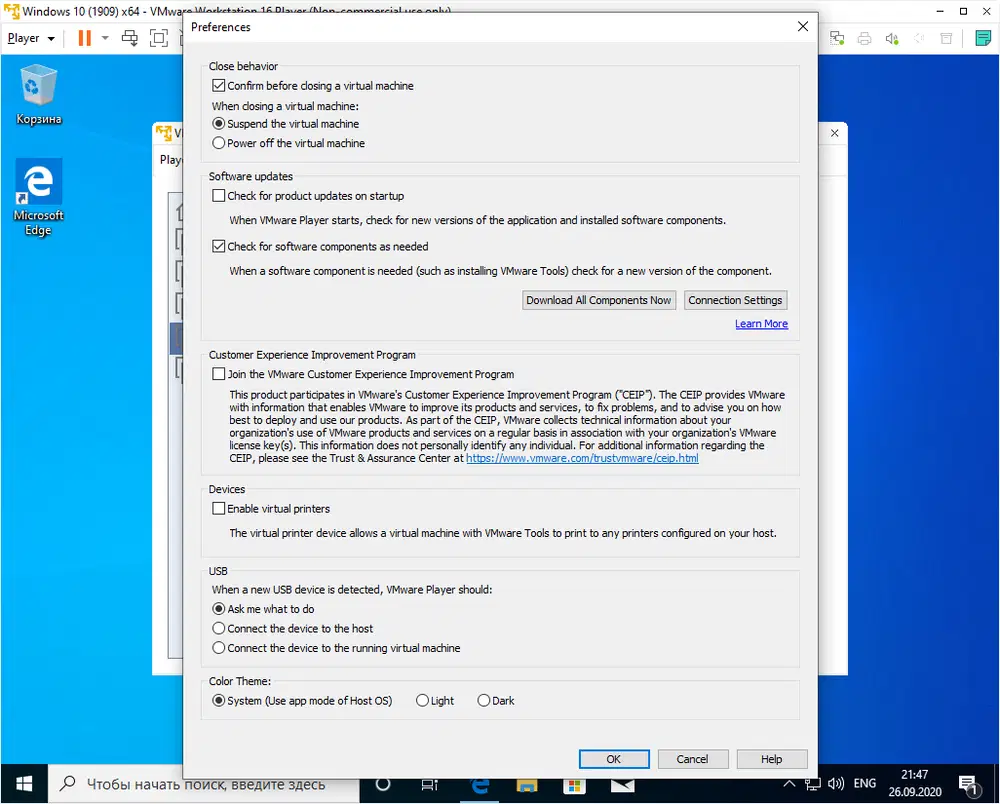Click the Cortana circle icon on the taskbar
The width and height of the screenshot is (1000, 804).
coord(383,784)
